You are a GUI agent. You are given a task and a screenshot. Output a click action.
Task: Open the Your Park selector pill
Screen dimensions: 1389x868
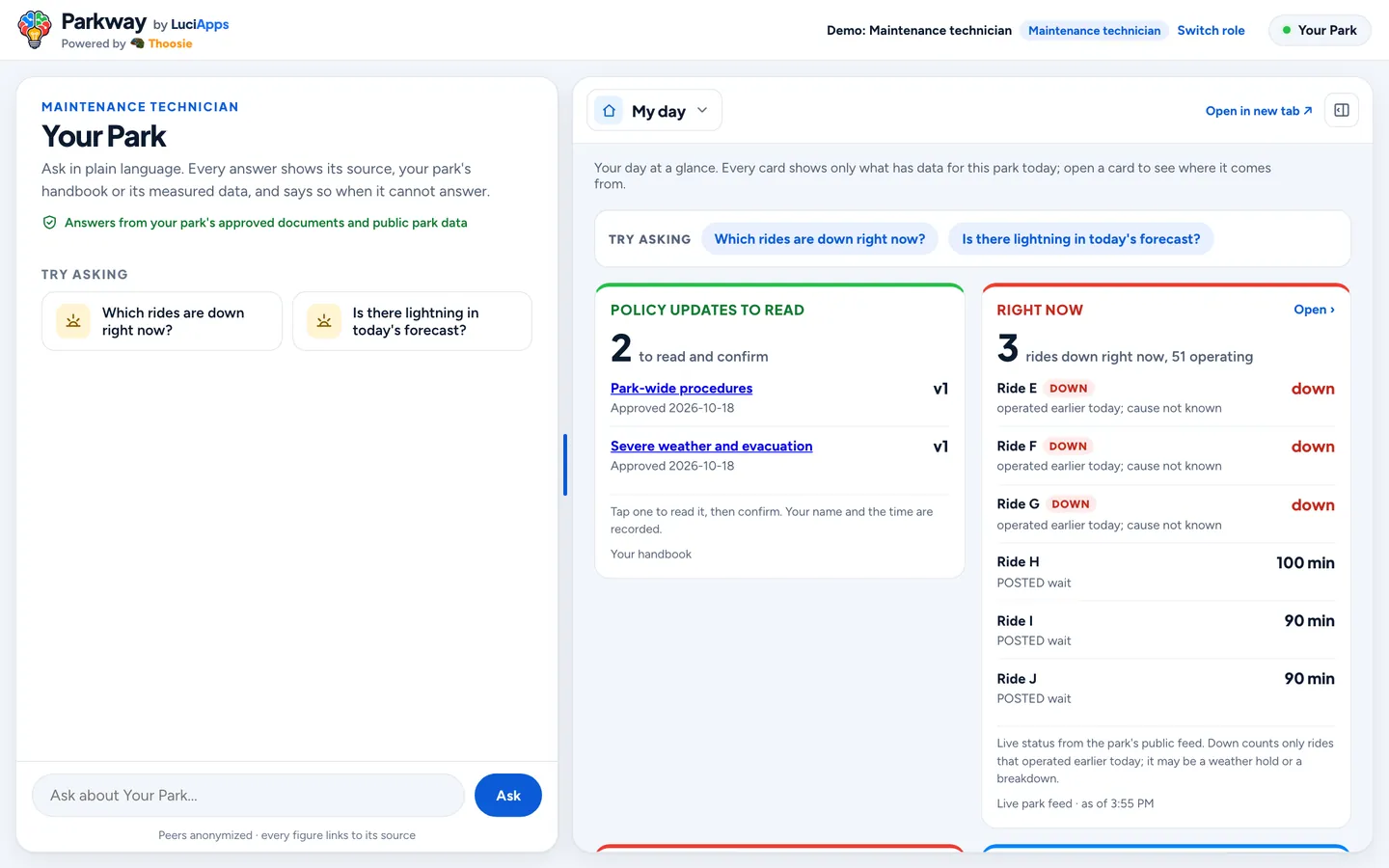coord(1320,31)
